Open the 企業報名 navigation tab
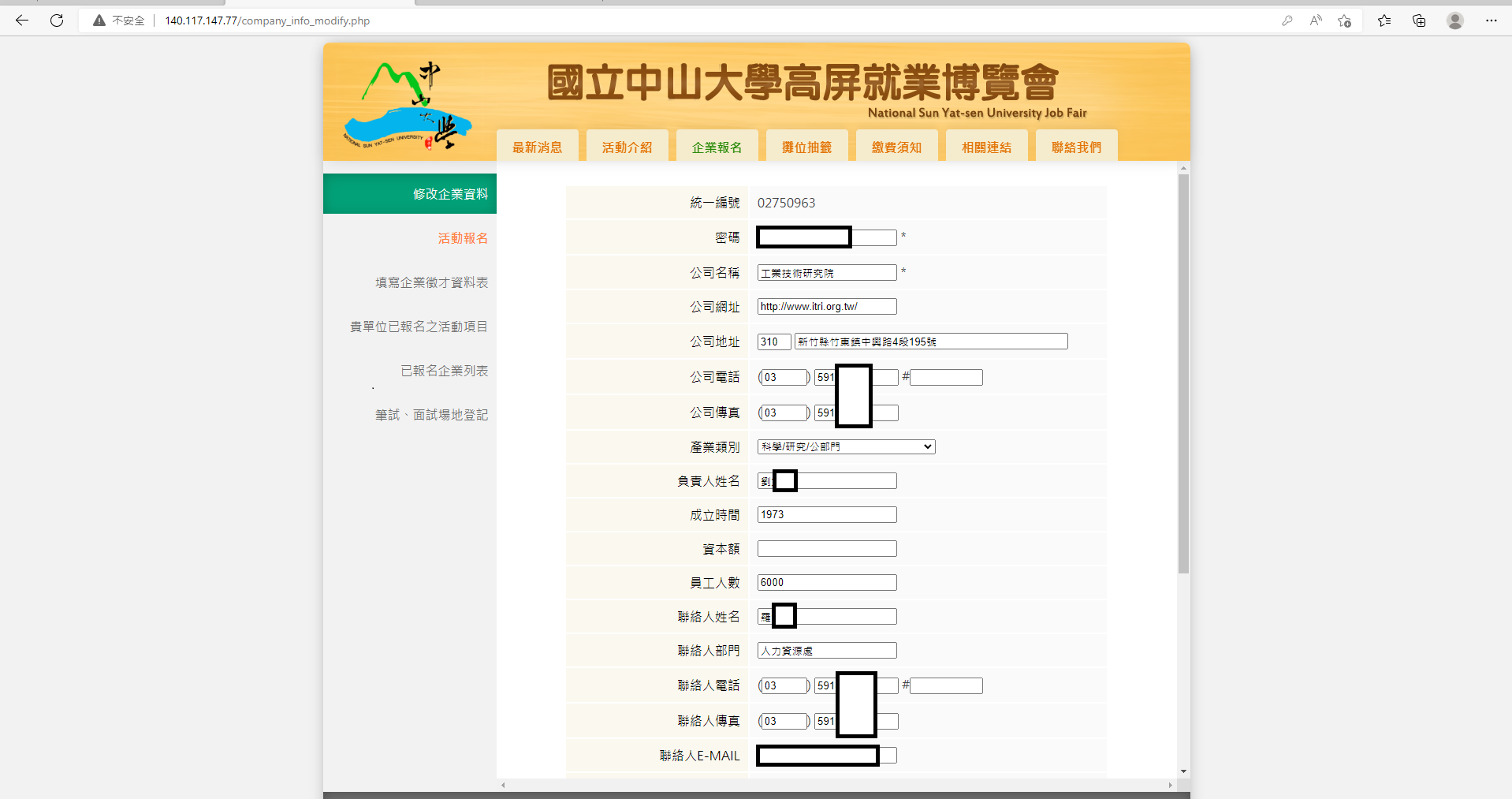Screen dimensions: 1512x799 coord(717,147)
